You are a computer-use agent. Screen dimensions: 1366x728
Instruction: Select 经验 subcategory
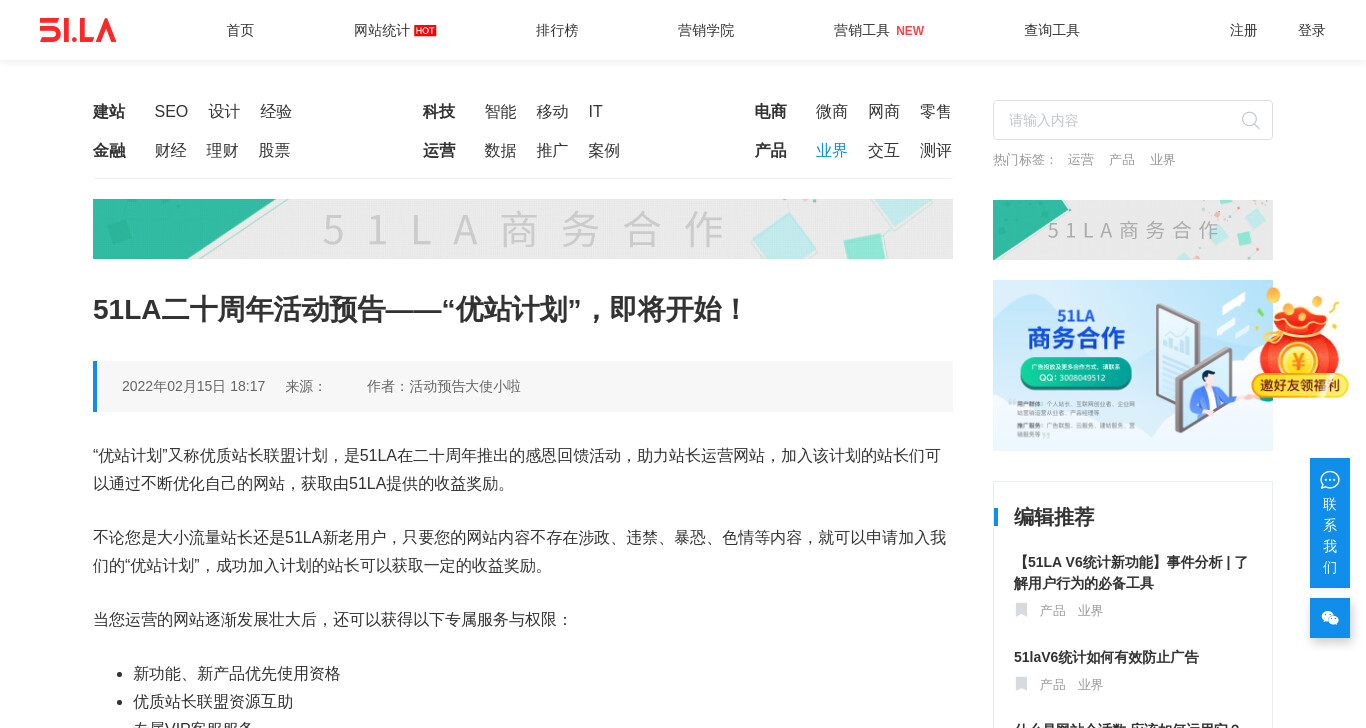pyautogui.click(x=276, y=112)
